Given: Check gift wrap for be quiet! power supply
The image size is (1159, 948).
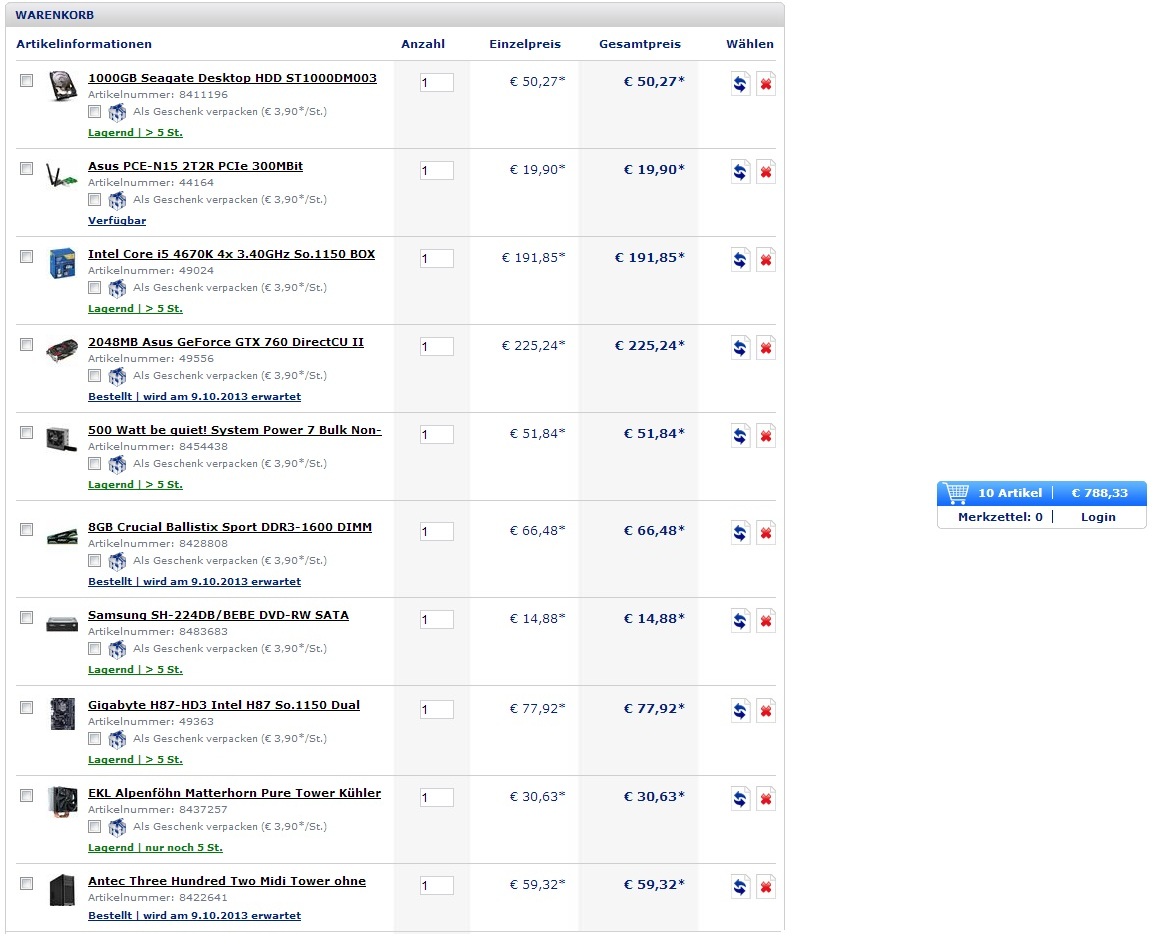Looking at the screenshot, I should pos(95,463).
